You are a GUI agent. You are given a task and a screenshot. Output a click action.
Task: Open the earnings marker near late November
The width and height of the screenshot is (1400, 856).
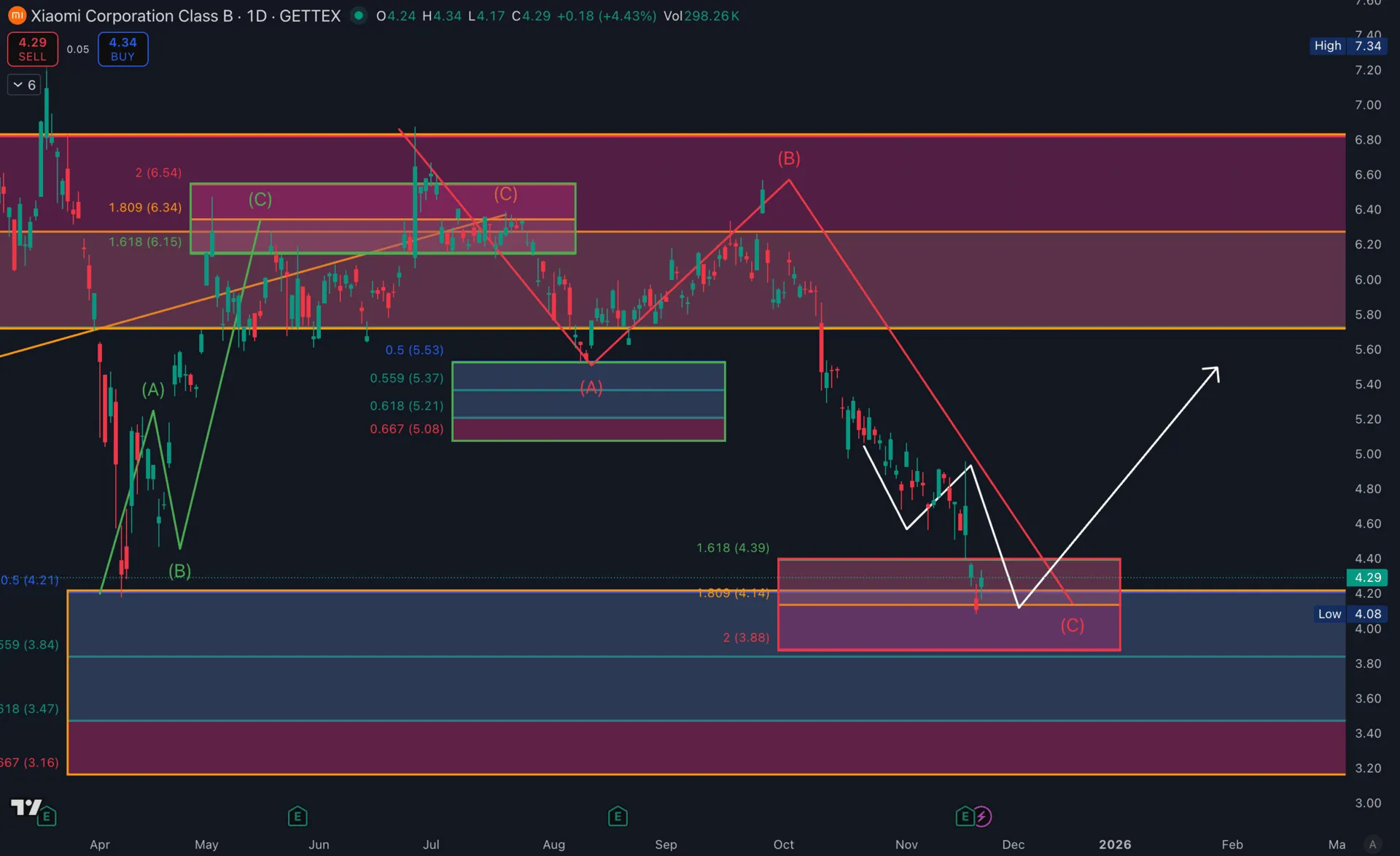[x=965, y=816]
